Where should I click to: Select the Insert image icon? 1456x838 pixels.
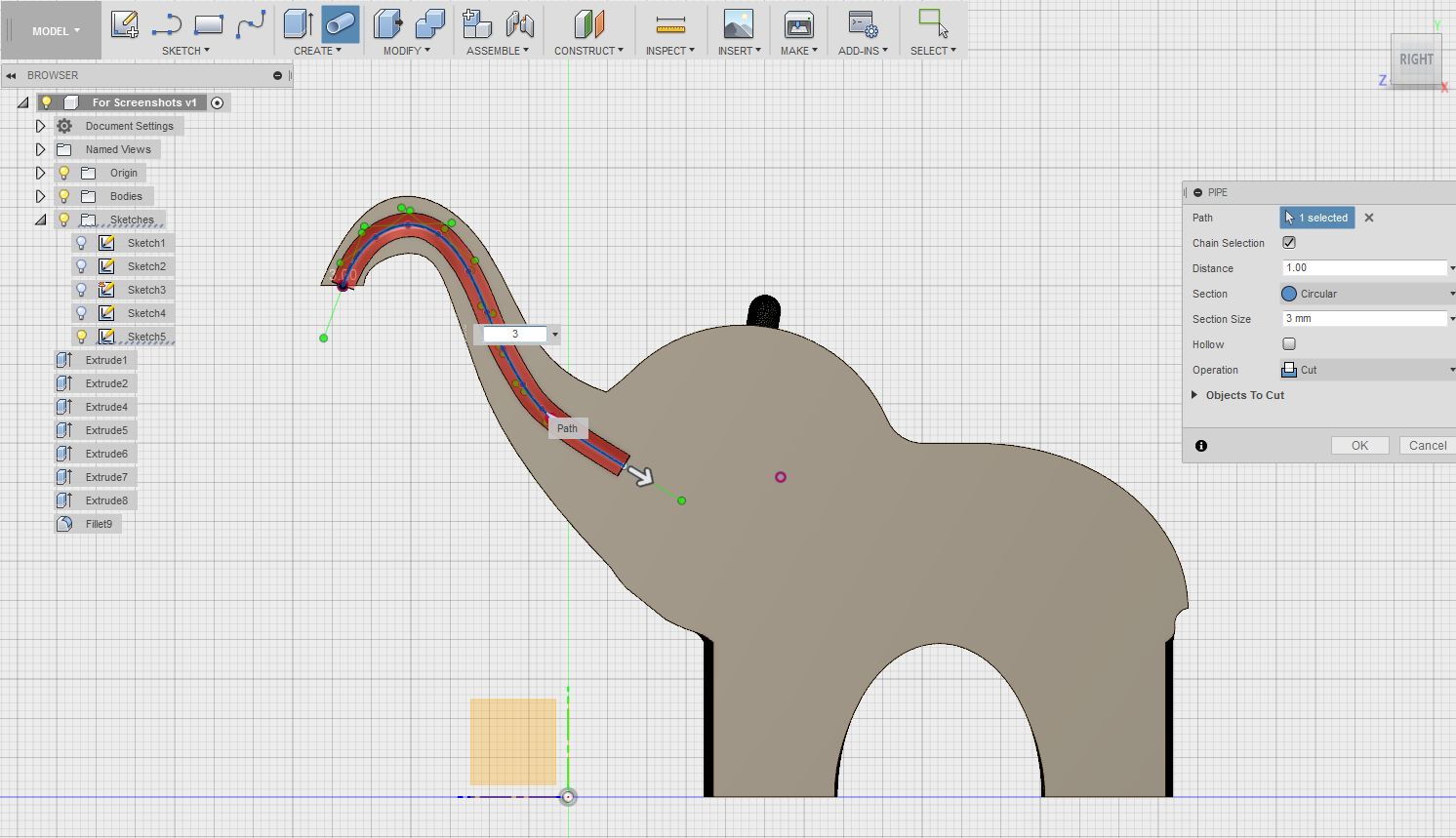738,23
